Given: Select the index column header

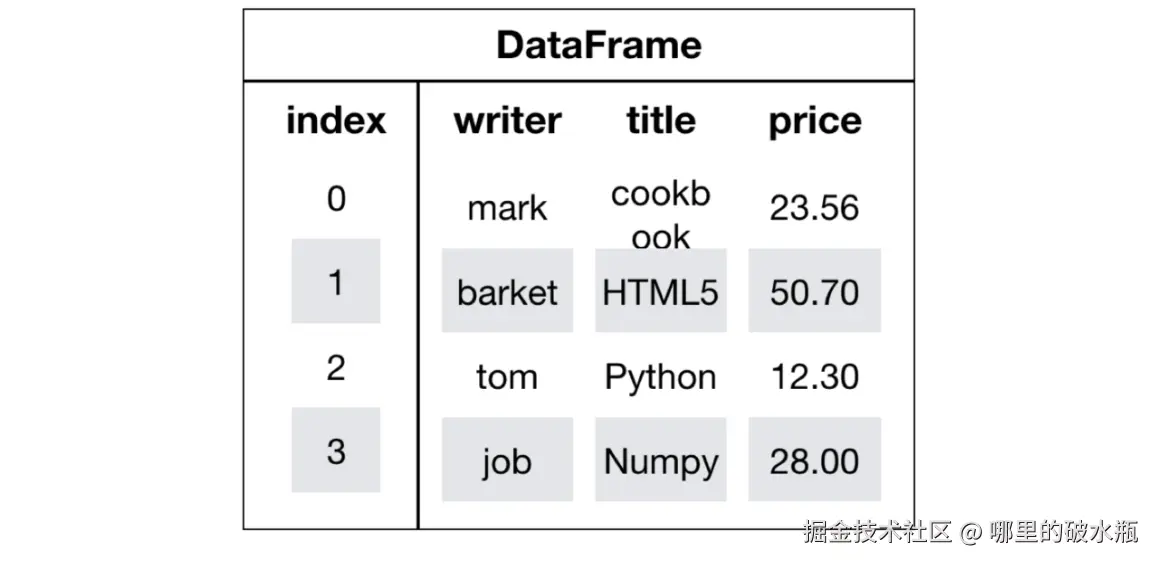Looking at the screenshot, I should (335, 121).
